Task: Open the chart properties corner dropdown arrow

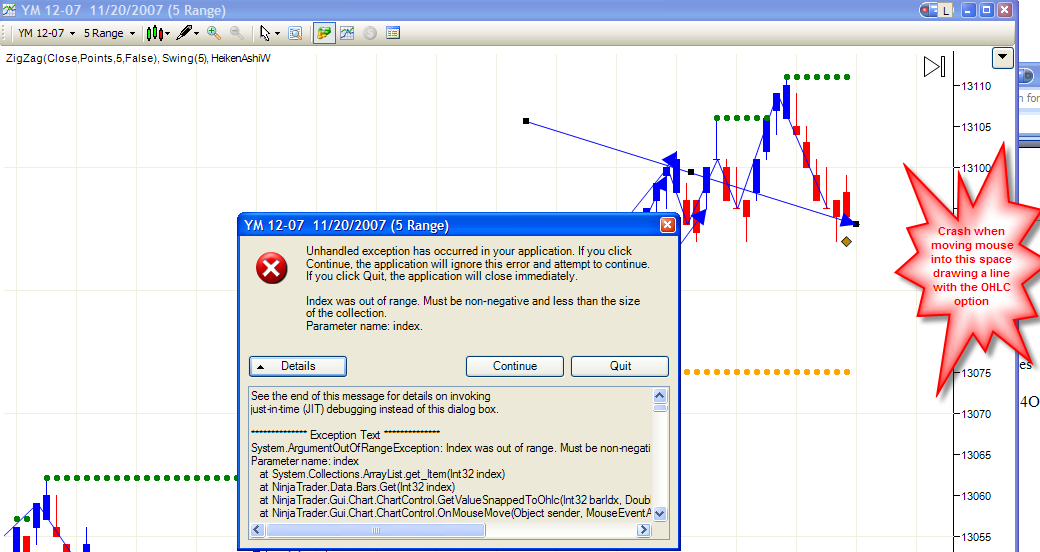Action: 1002,58
